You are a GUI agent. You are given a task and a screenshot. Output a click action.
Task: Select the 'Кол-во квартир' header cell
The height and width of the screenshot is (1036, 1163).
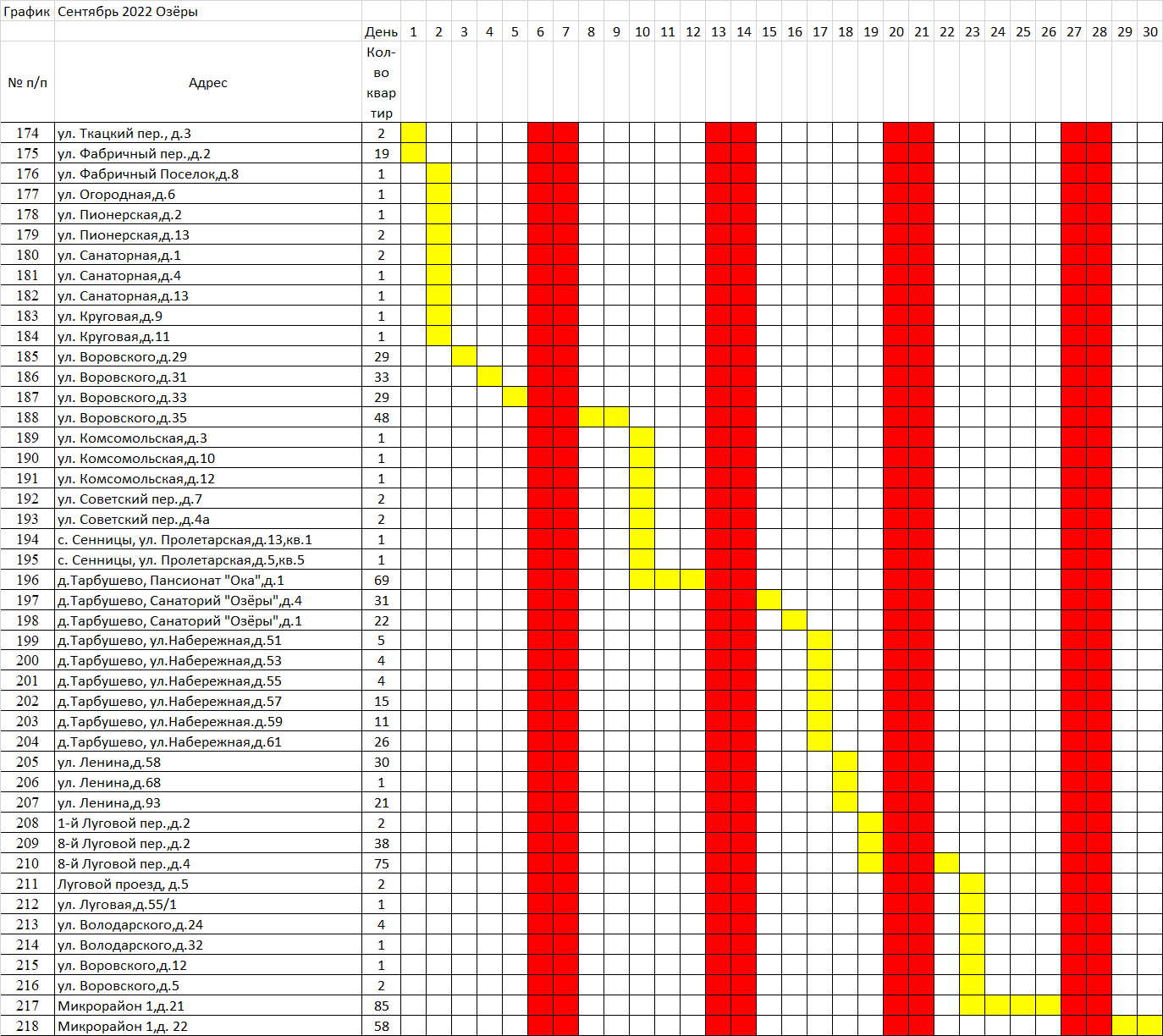[382, 82]
